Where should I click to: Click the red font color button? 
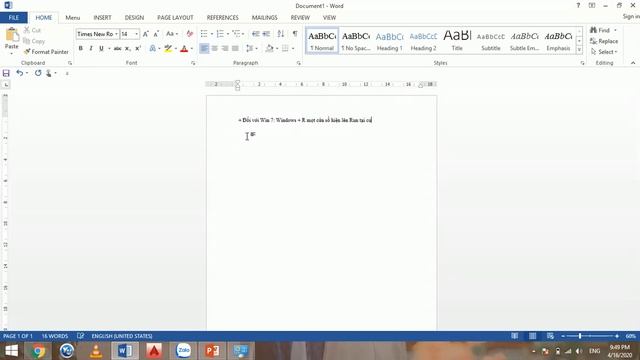[184, 49]
